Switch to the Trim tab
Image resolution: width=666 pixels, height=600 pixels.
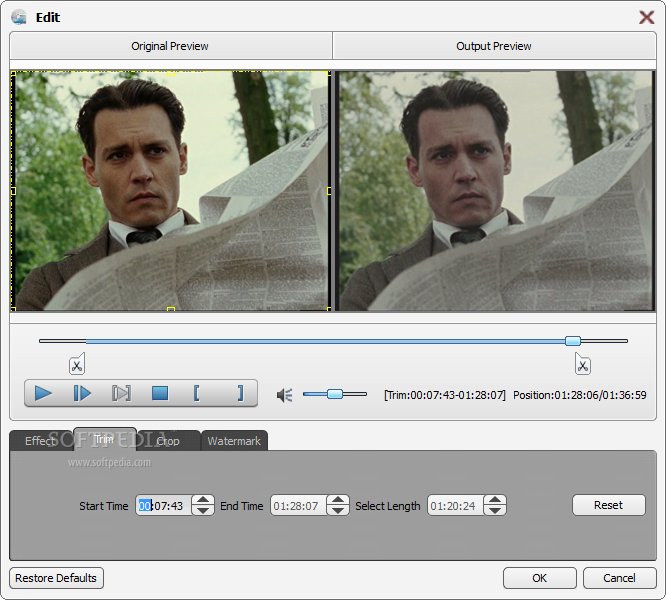coord(104,439)
